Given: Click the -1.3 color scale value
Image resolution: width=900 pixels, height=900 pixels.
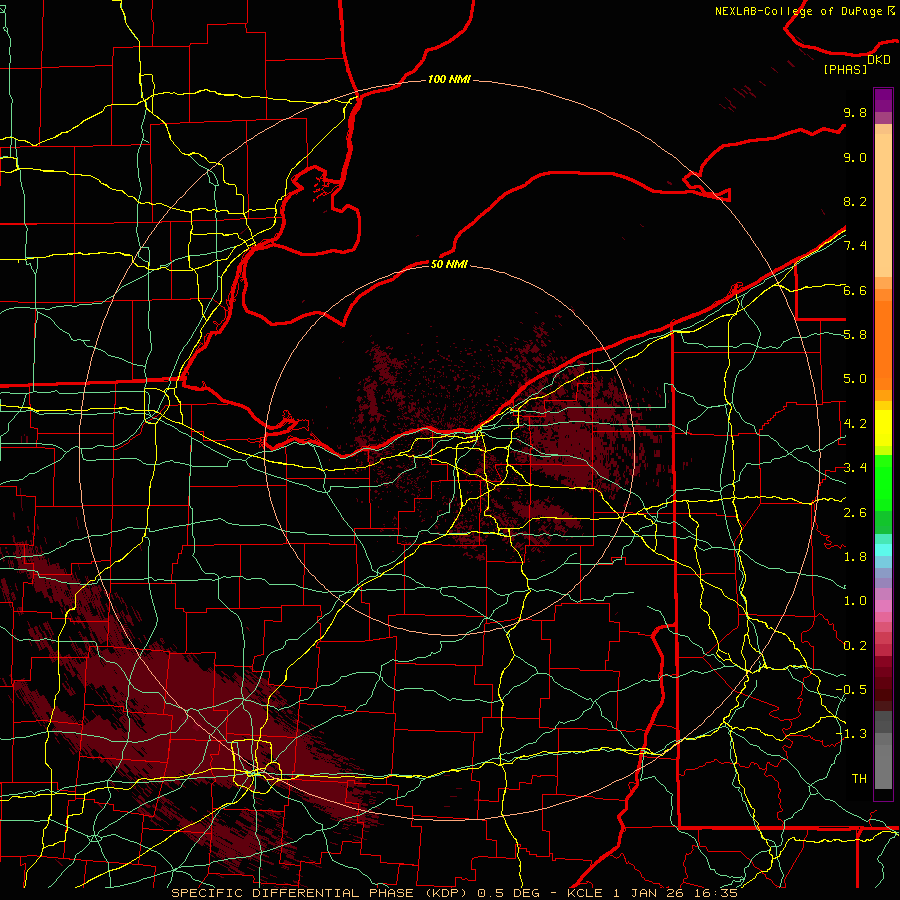Looking at the screenshot, I should coord(851,734).
